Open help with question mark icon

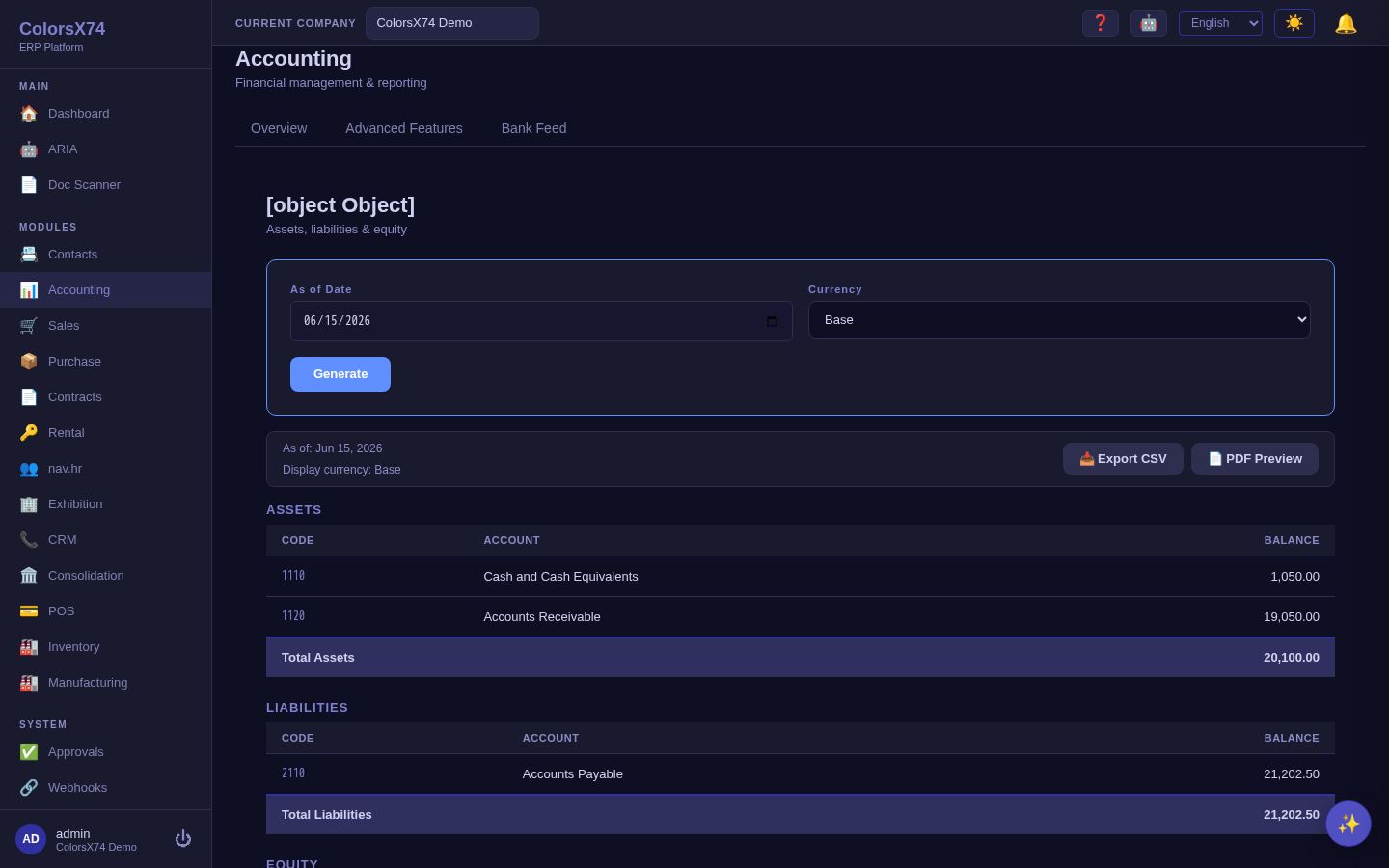[x=1101, y=23]
